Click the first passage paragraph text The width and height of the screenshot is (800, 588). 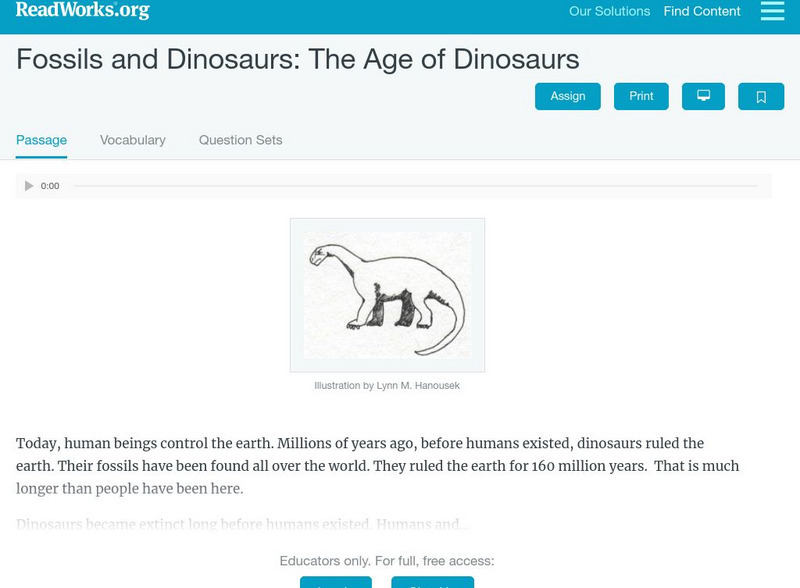coord(377,466)
